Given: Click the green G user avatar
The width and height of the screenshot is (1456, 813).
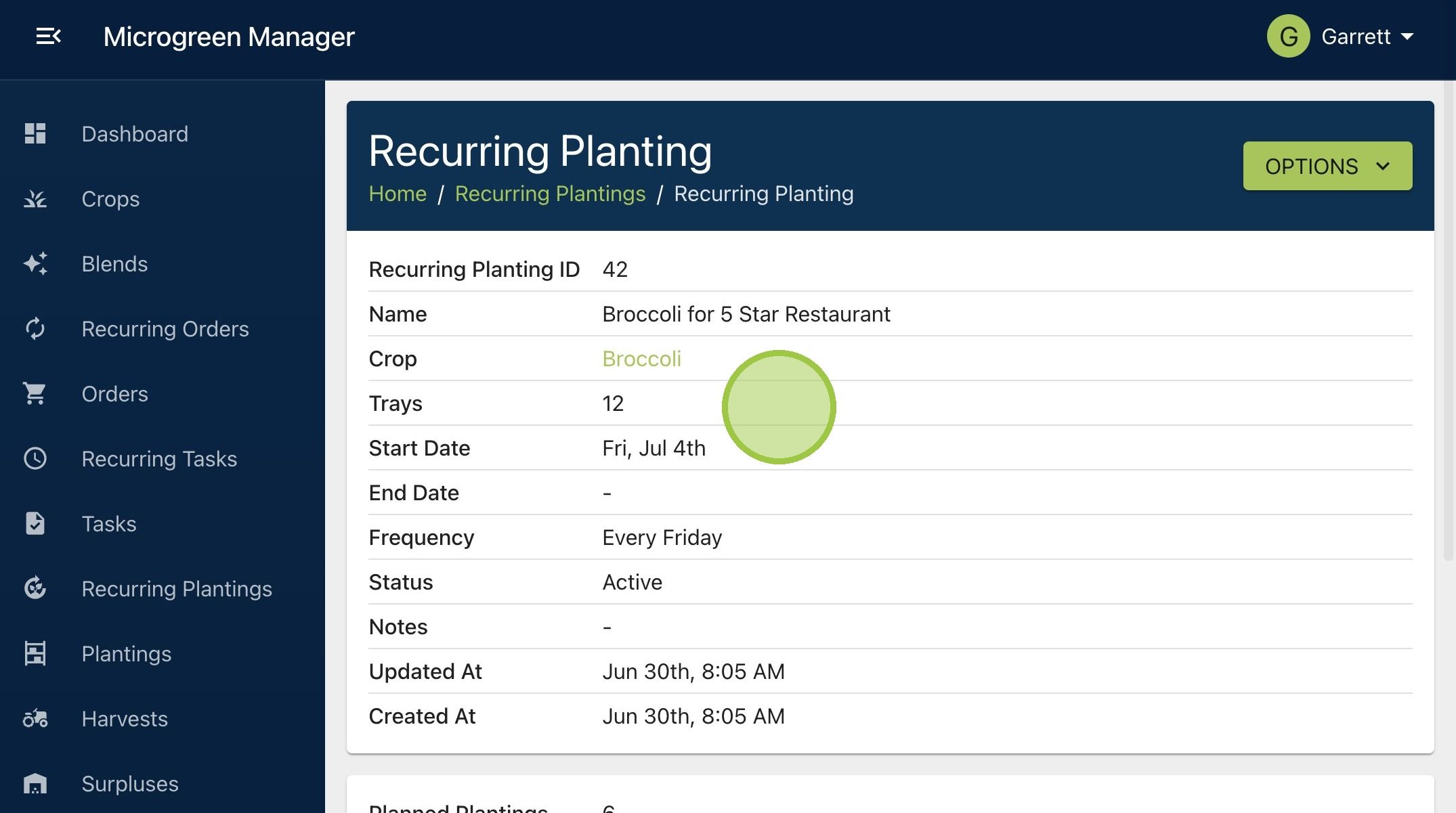Looking at the screenshot, I should pos(1288,37).
